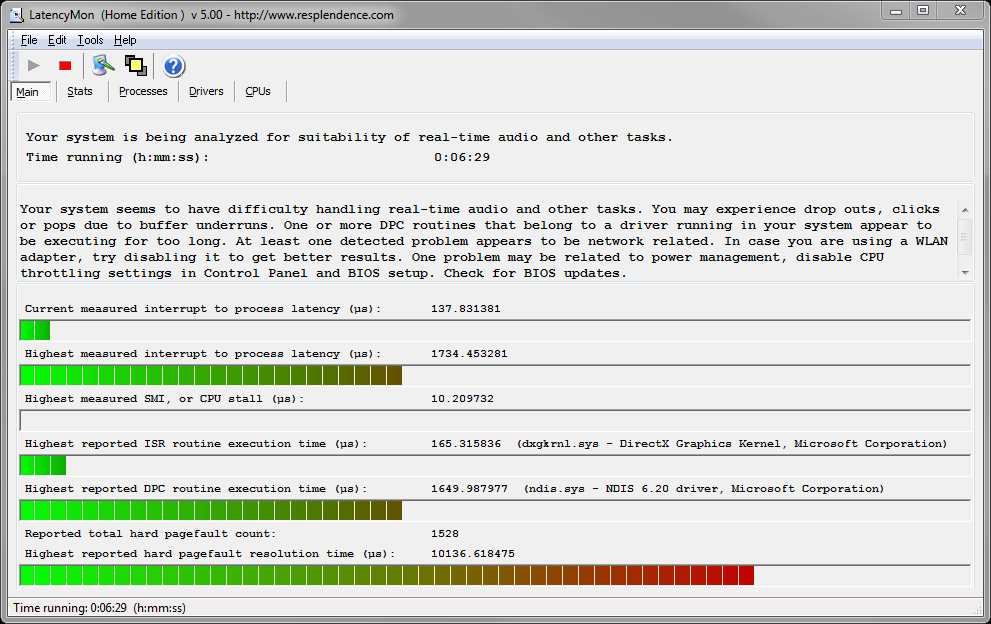The width and height of the screenshot is (991, 624).
Task: Switch to the Main tab
Action: 28,92
